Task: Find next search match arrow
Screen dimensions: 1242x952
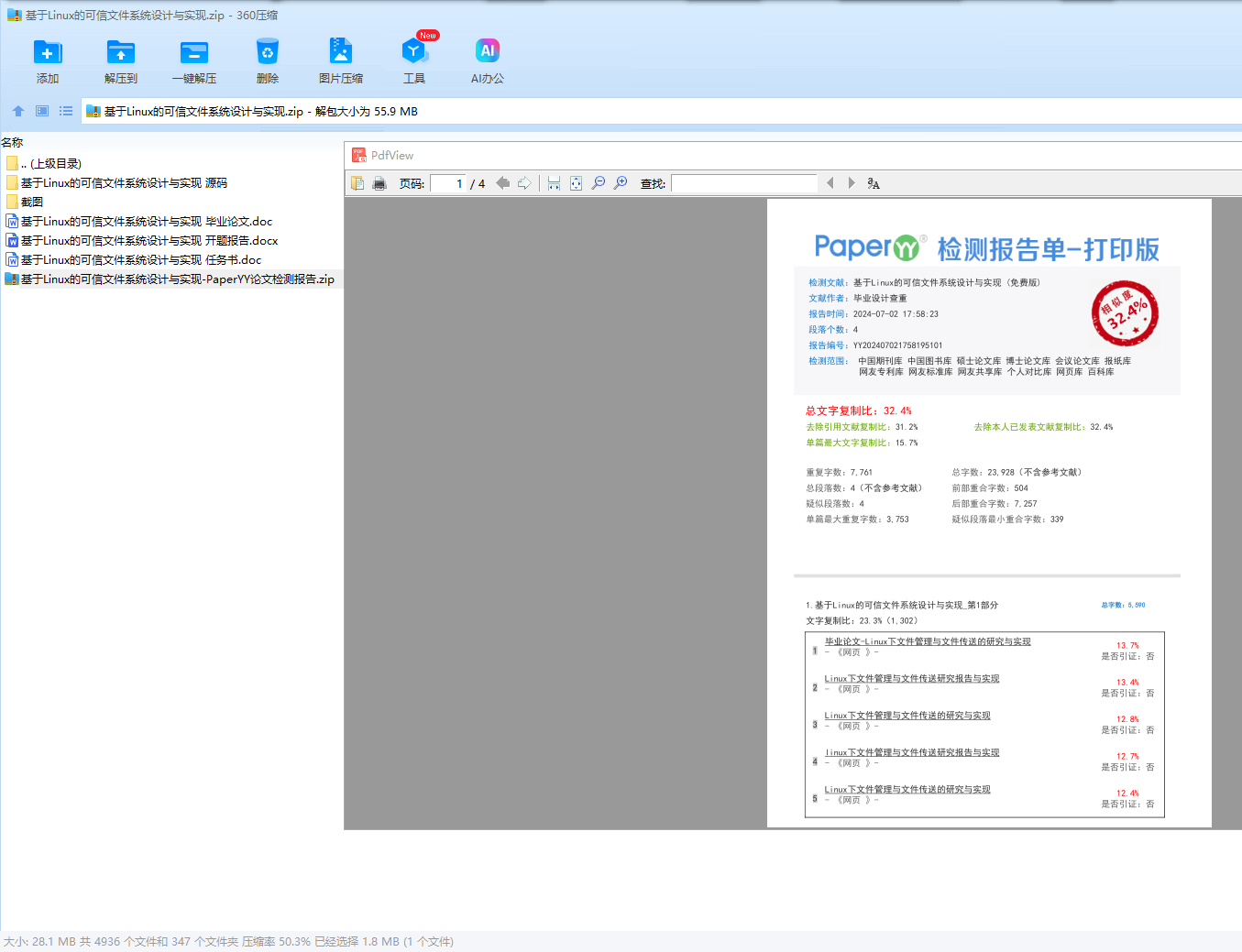Action: (852, 183)
